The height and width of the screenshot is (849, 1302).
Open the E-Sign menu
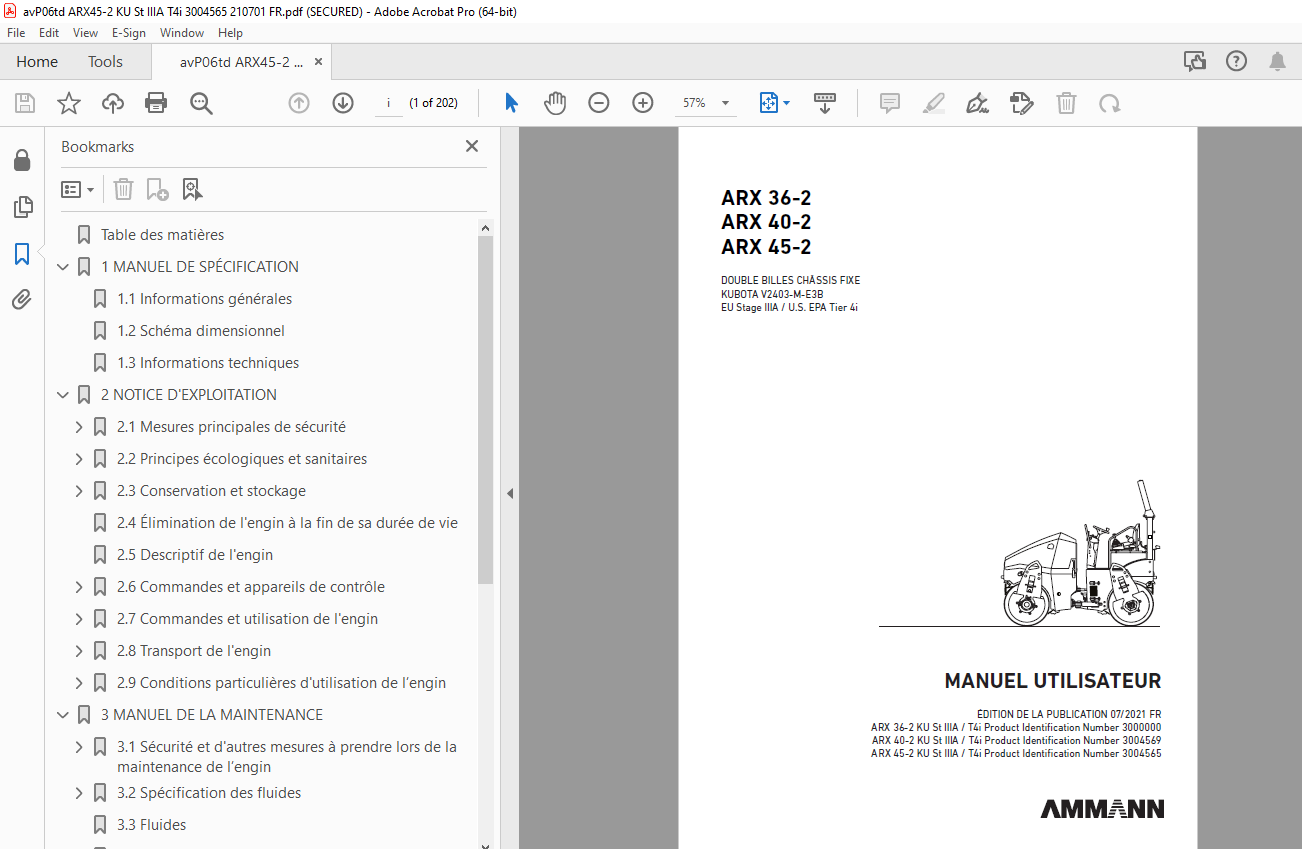pos(129,33)
